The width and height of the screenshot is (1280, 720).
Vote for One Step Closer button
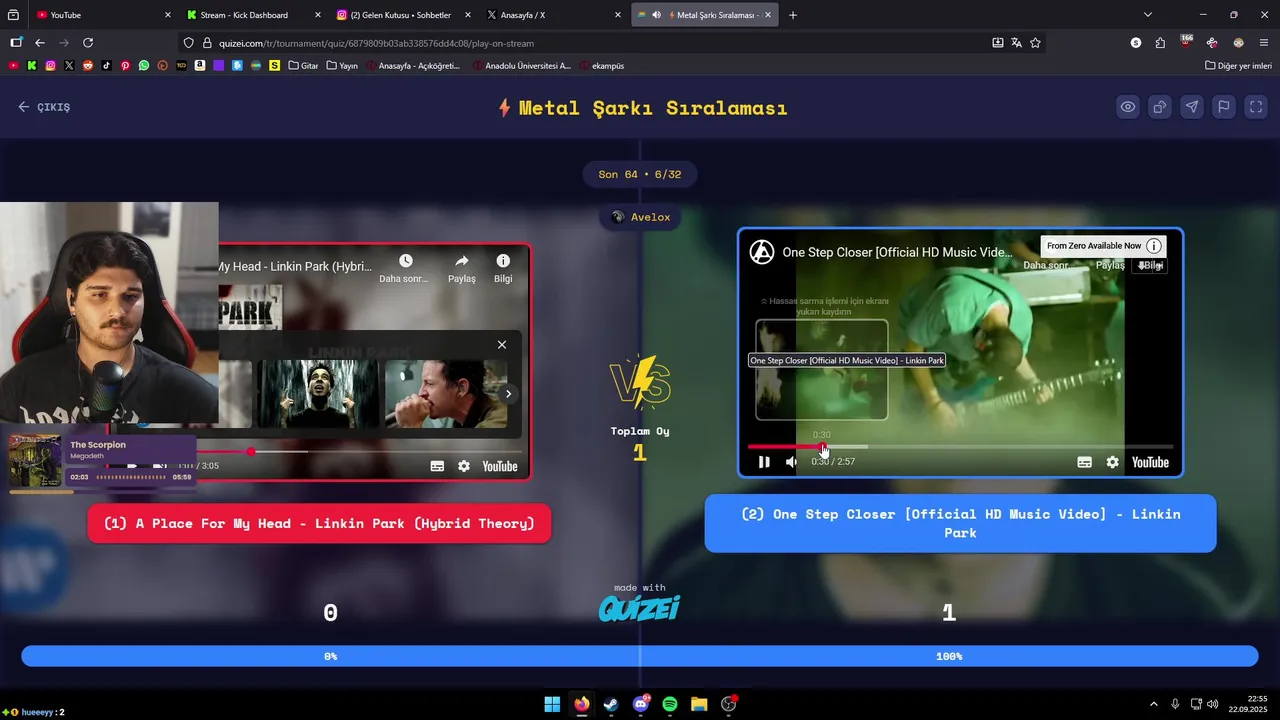(960, 523)
